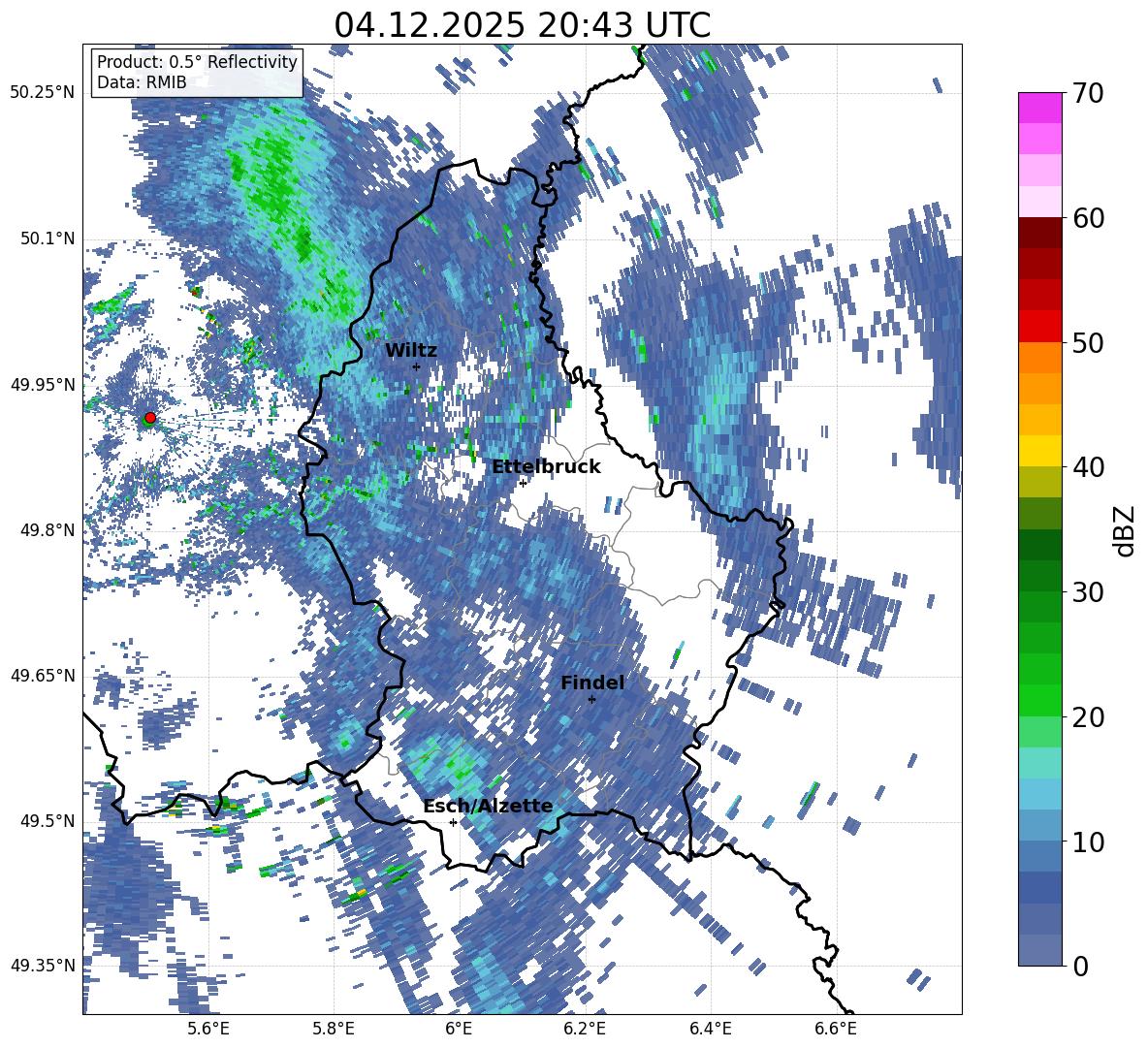1148x1048 pixels.
Task: Click the Ettelbruck city label
Action: coord(546,467)
